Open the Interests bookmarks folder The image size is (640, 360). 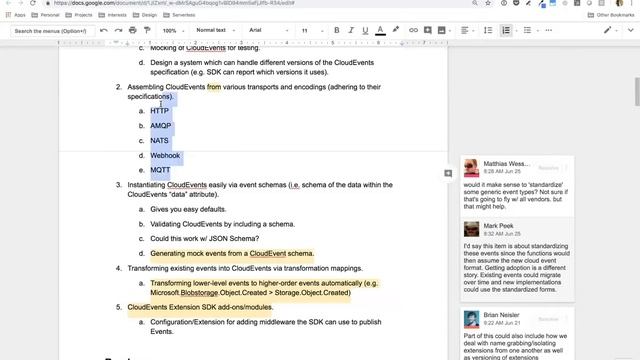[113, 15]
